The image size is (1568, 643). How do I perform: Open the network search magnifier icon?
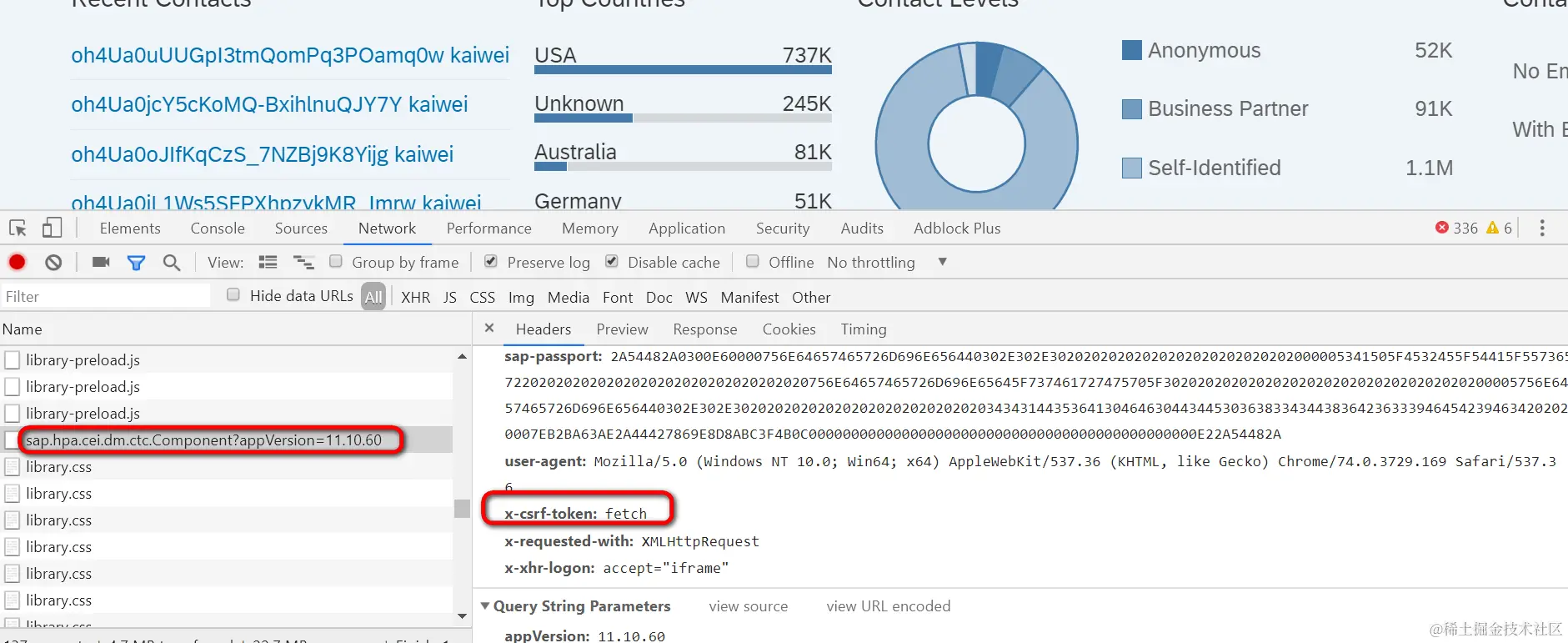(x=172, y=263)
